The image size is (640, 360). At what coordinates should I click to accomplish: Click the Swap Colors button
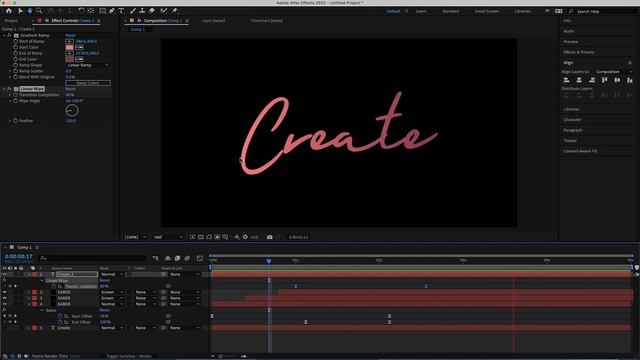coord(88,83)
